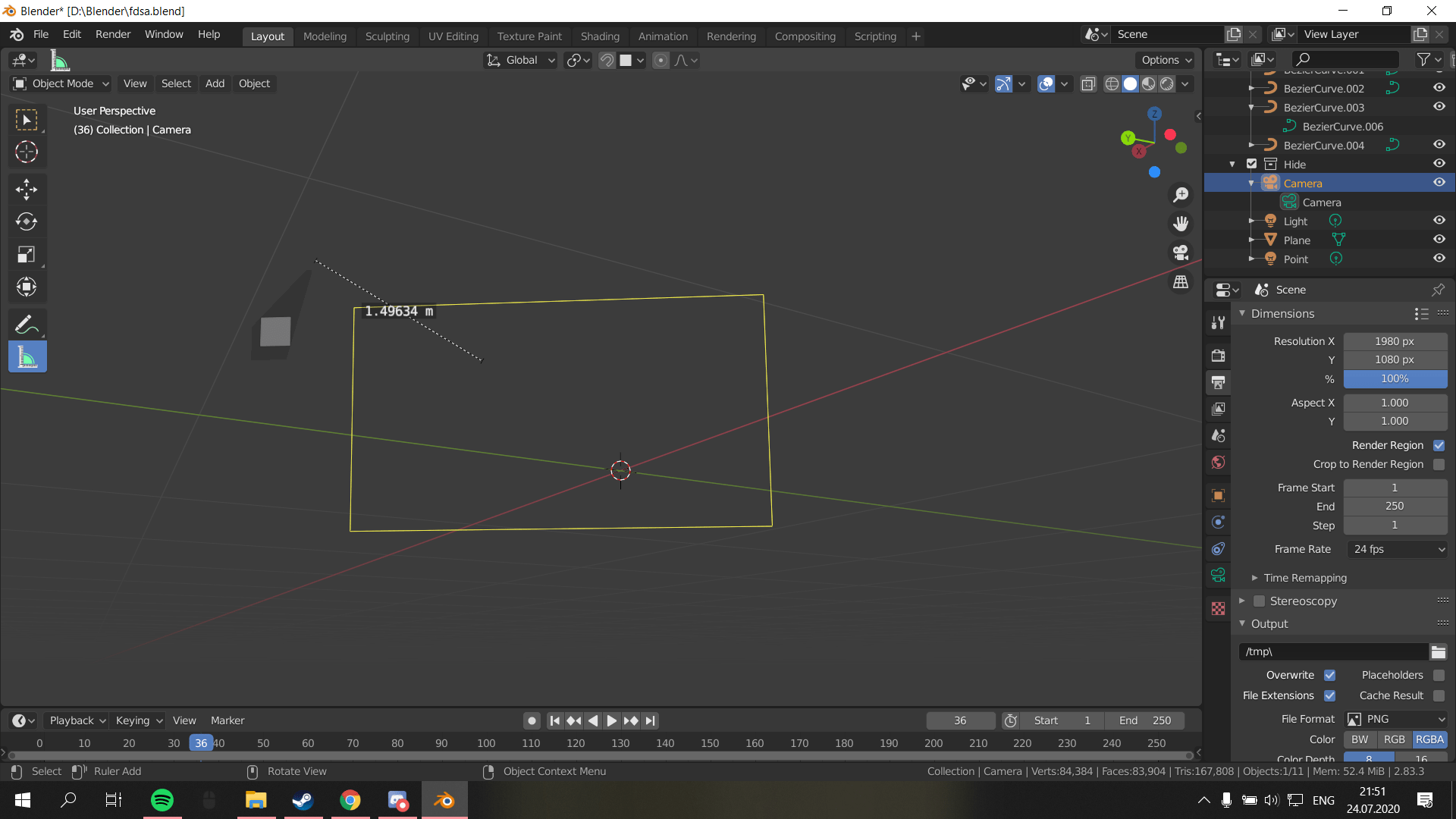Jump to the end of the animation playback
This screenshot has width=1456, height=819.
[651, 720]
